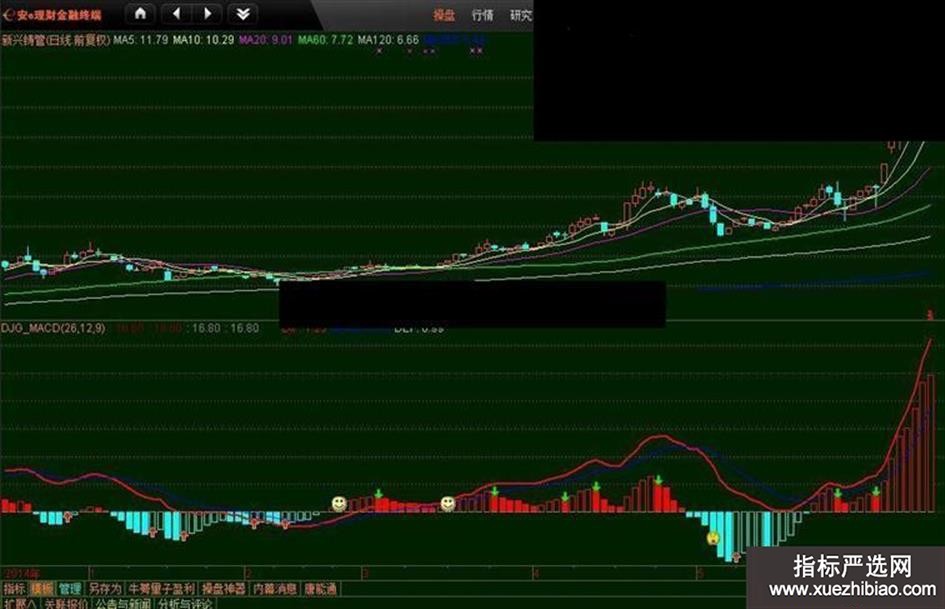Click the sad face marker on MACD

713,537
